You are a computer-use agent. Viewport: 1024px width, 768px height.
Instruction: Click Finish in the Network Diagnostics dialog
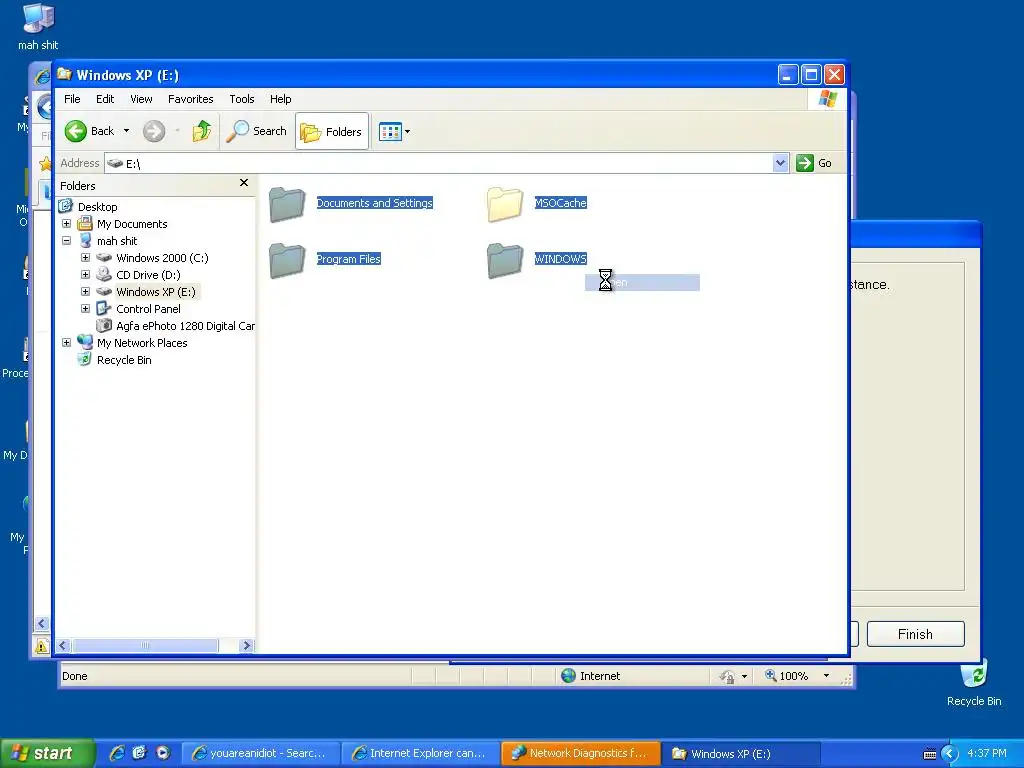[916, 634]
